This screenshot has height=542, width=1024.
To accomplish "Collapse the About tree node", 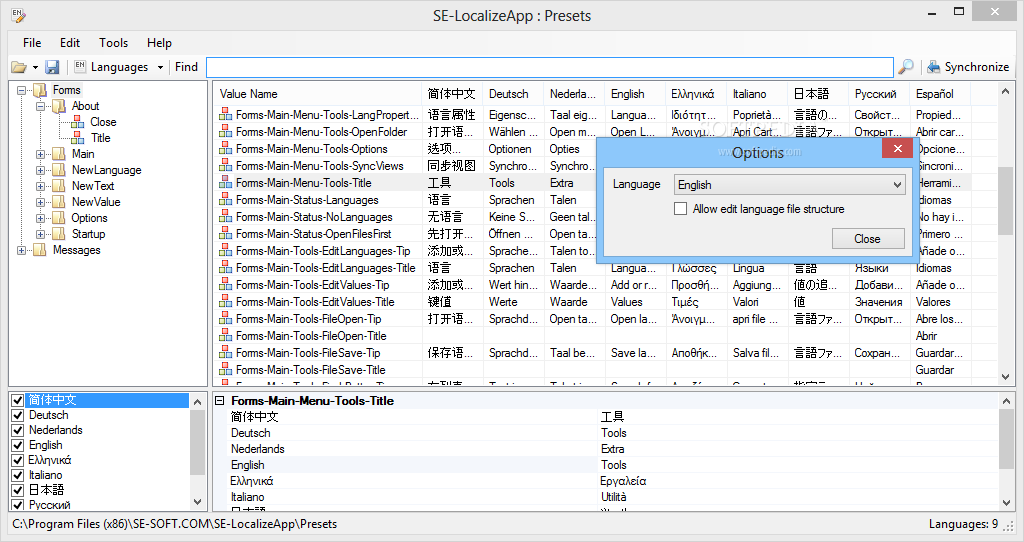I will point(40,106).
